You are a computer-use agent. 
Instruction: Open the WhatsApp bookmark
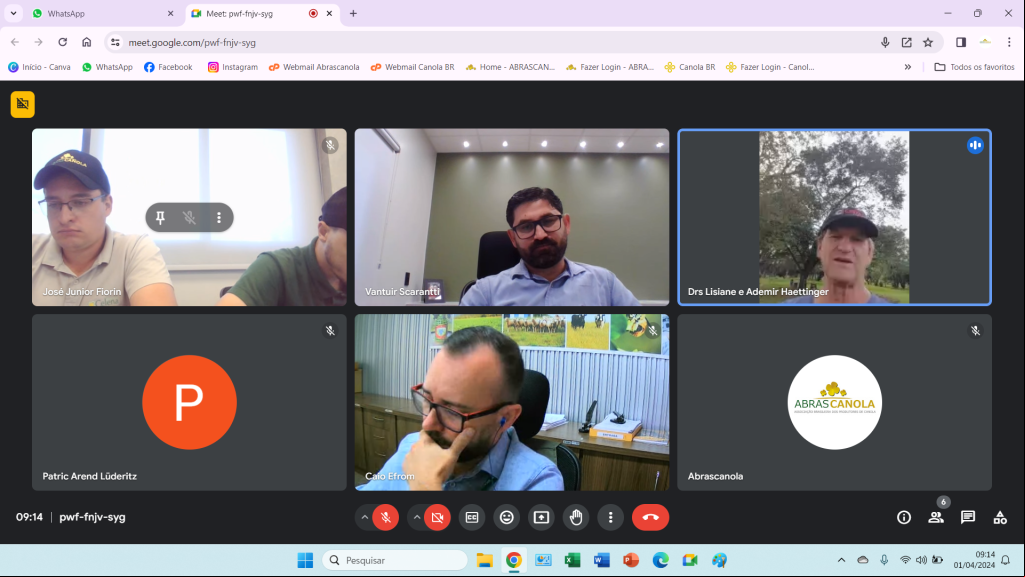point(107,67)
